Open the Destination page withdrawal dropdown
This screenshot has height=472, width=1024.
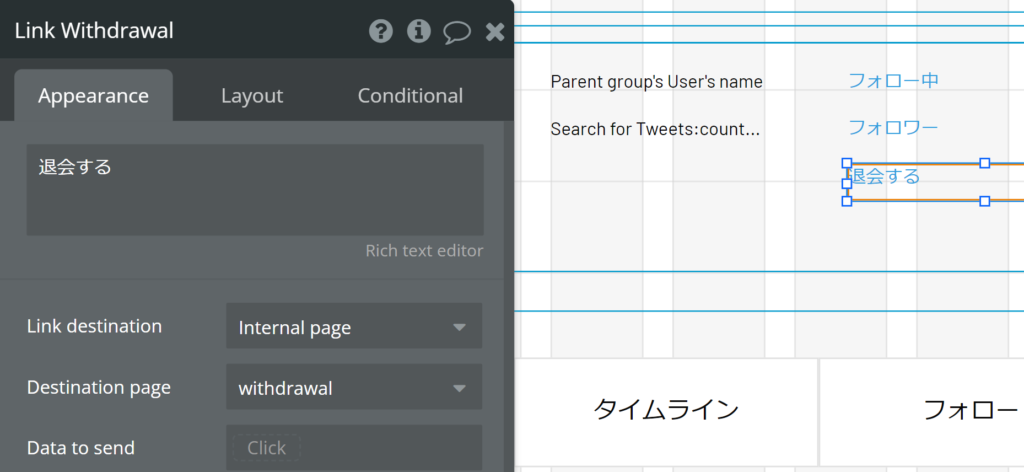[354, 387]
